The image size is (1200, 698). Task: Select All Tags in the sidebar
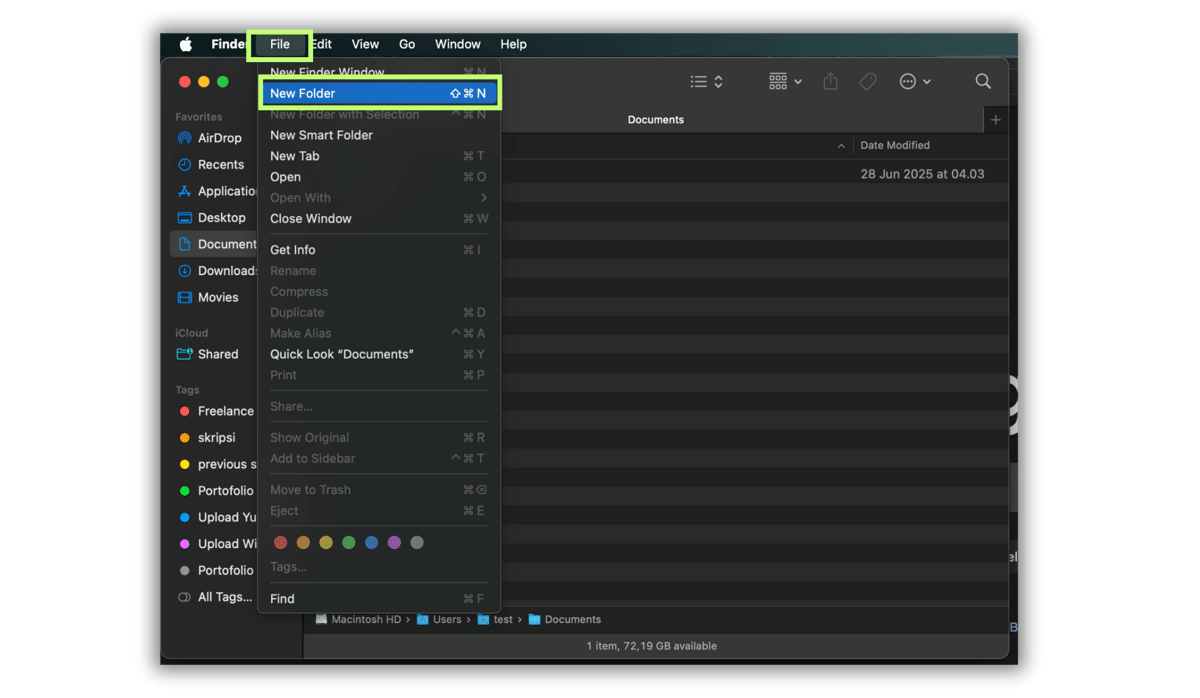(x=219, y=596)
